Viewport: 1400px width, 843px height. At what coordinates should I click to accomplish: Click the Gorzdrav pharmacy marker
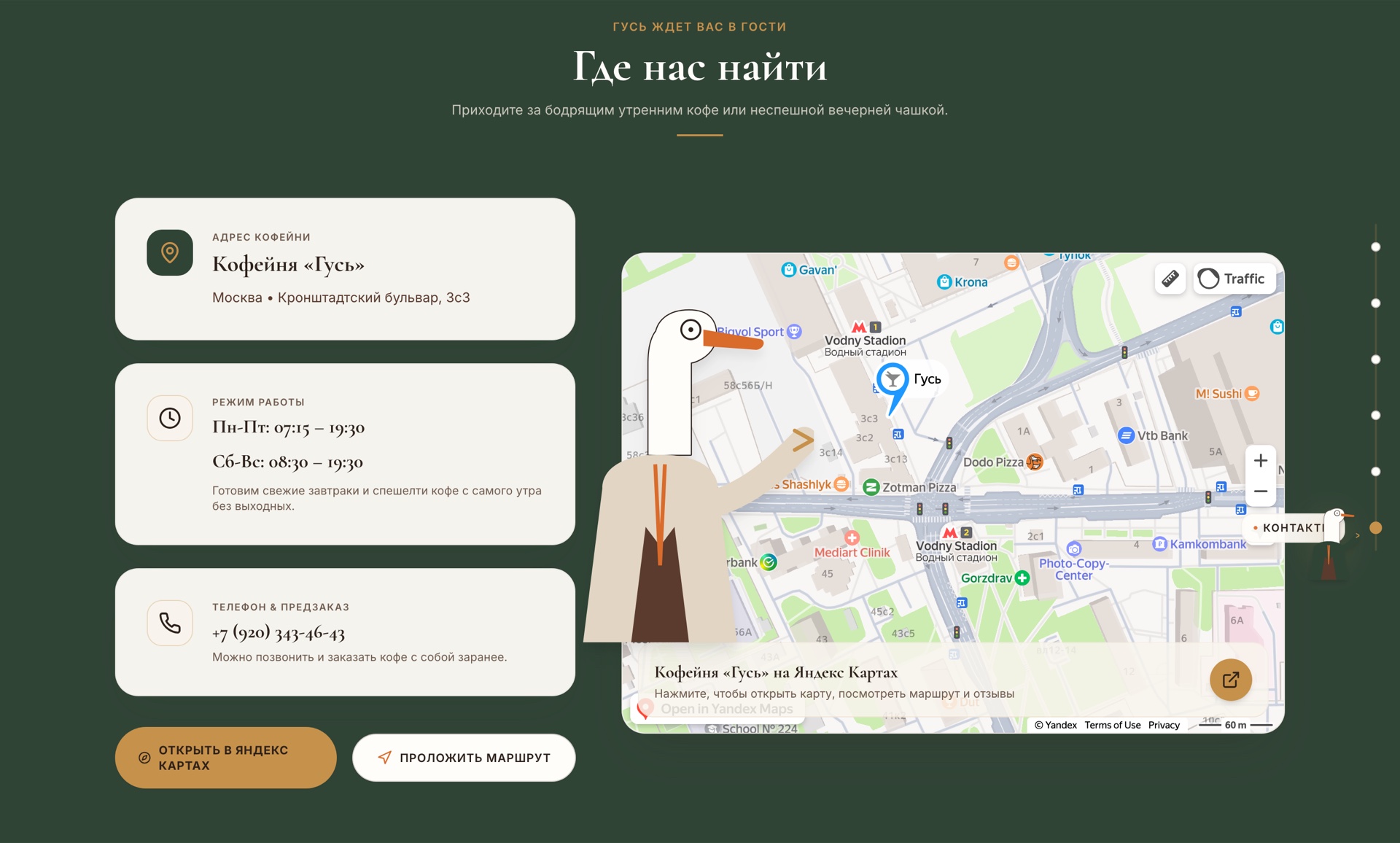coord(1022,578)
